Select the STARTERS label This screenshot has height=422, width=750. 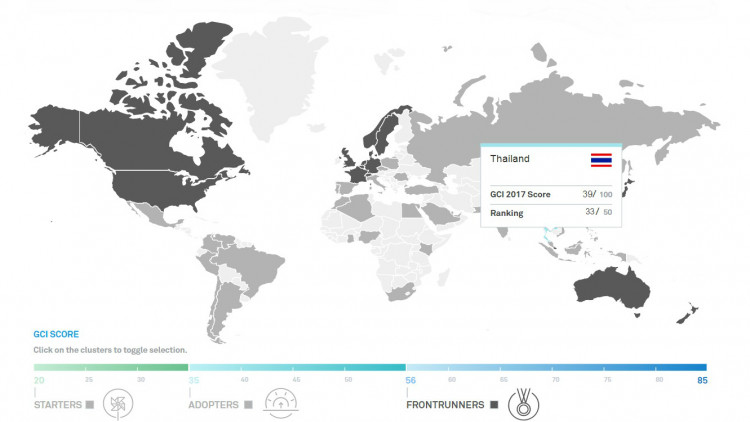tap(58, 405)
